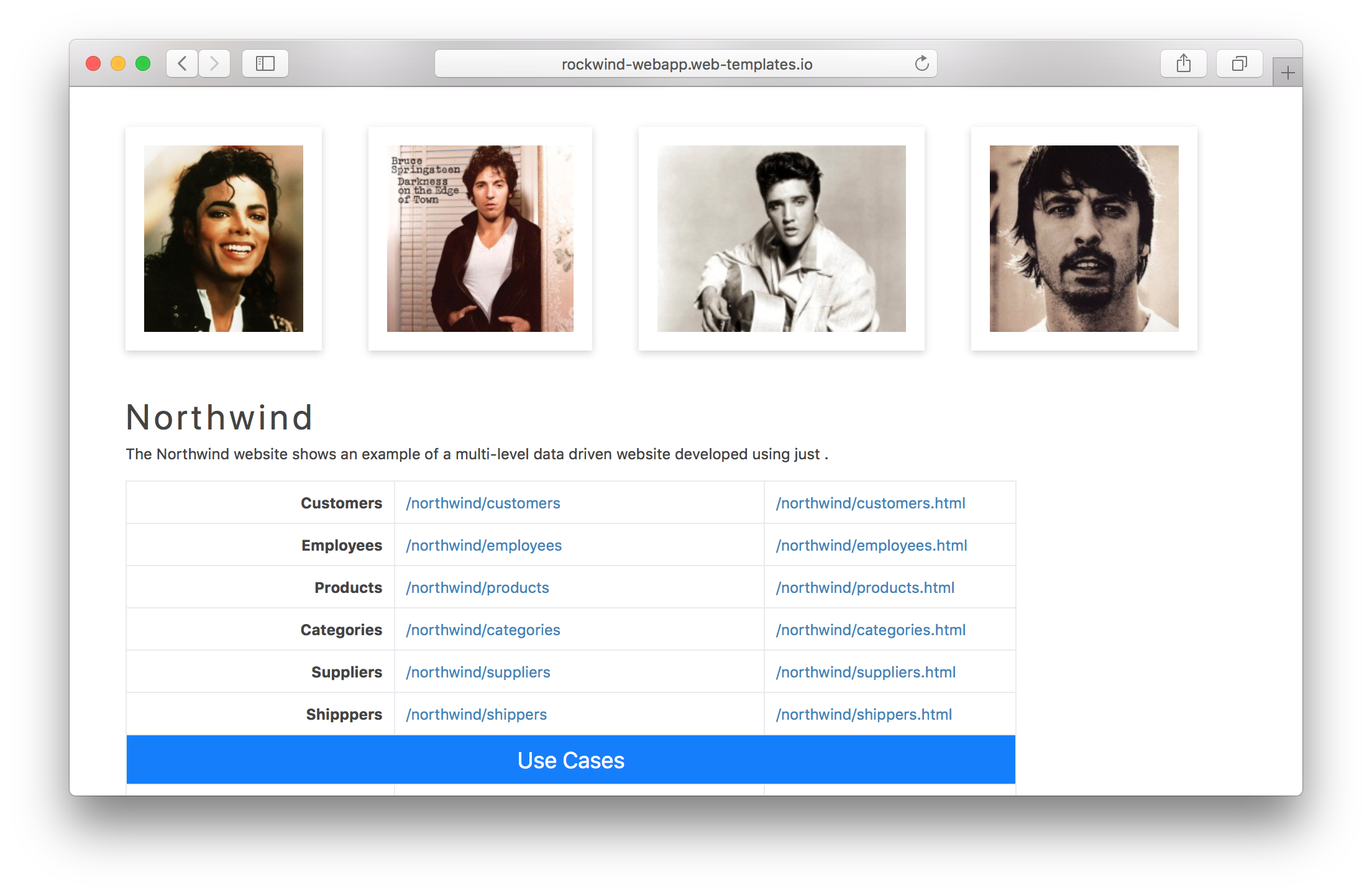Open the Share icon in toolbar
Image resolution: width=1372 pixels, height=895 pixels.
[x=1183, y=63]
